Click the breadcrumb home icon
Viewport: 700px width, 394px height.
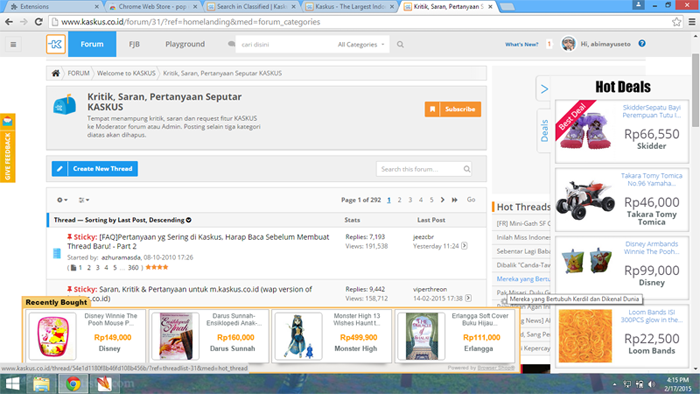click(55, 73)
